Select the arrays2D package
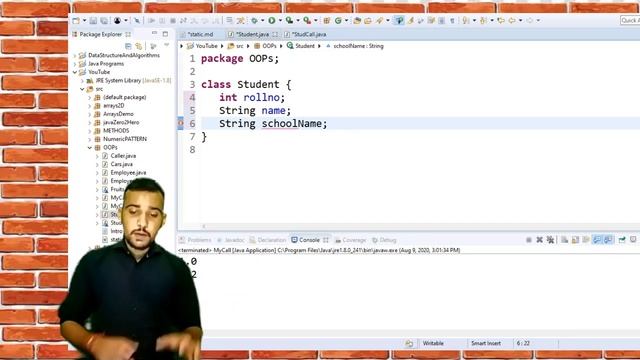 (x=113, y=106)
